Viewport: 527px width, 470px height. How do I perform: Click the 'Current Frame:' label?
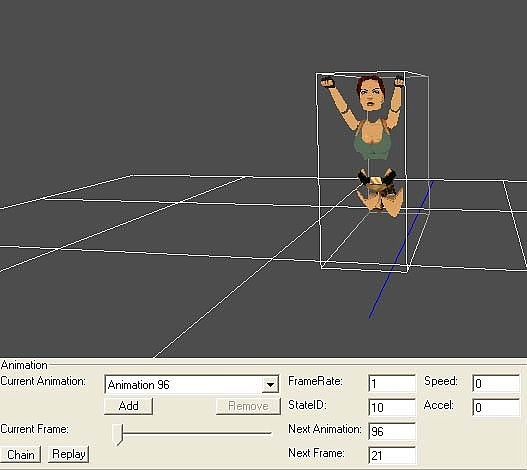(x=34, y=429)
